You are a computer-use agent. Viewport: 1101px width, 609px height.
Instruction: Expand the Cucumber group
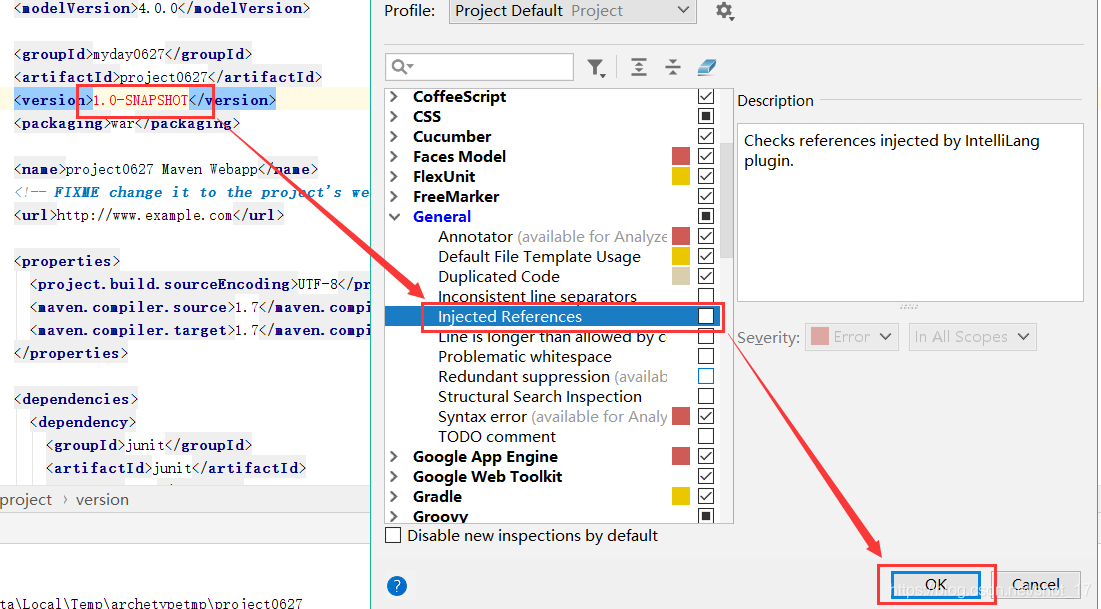[394, 136]
